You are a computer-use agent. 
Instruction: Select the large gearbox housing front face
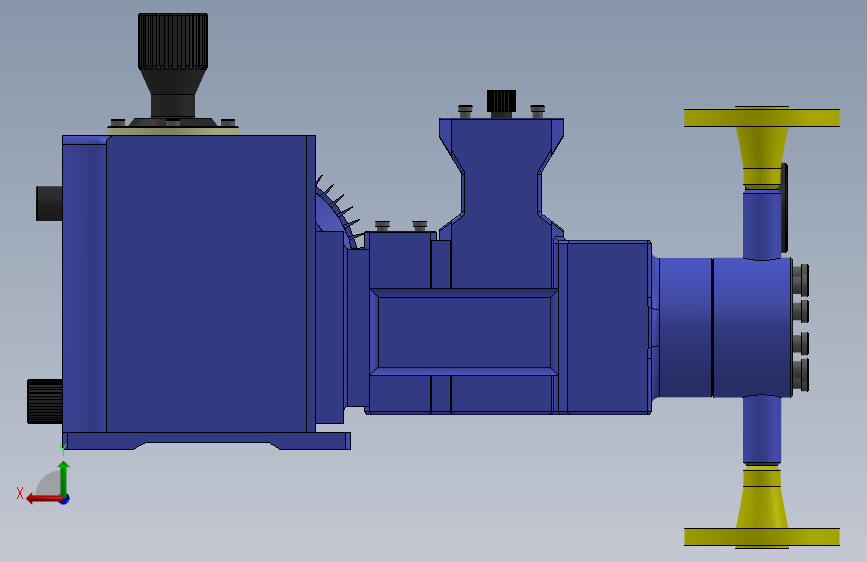click(206, 284)
